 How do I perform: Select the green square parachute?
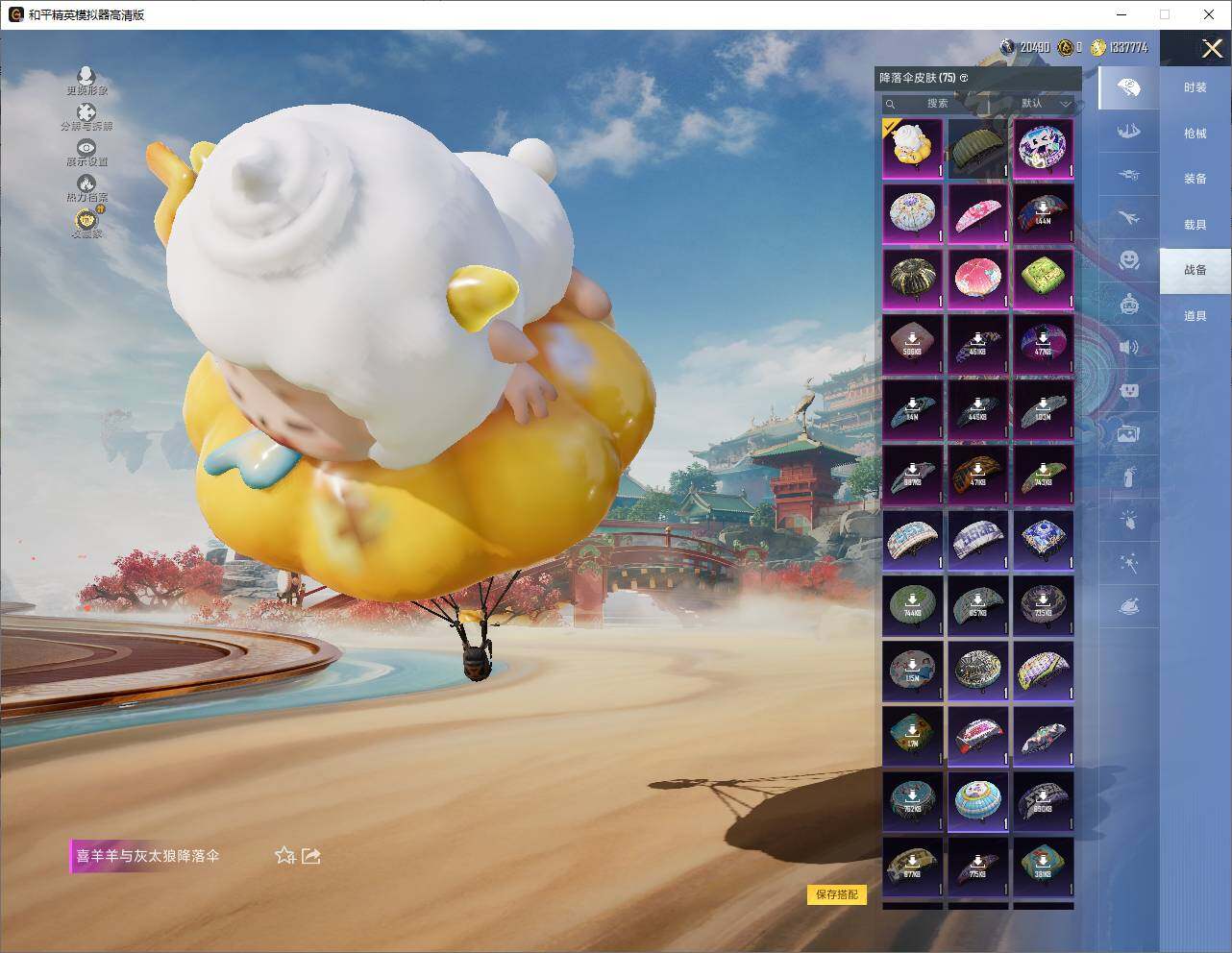pos(1044,280)
